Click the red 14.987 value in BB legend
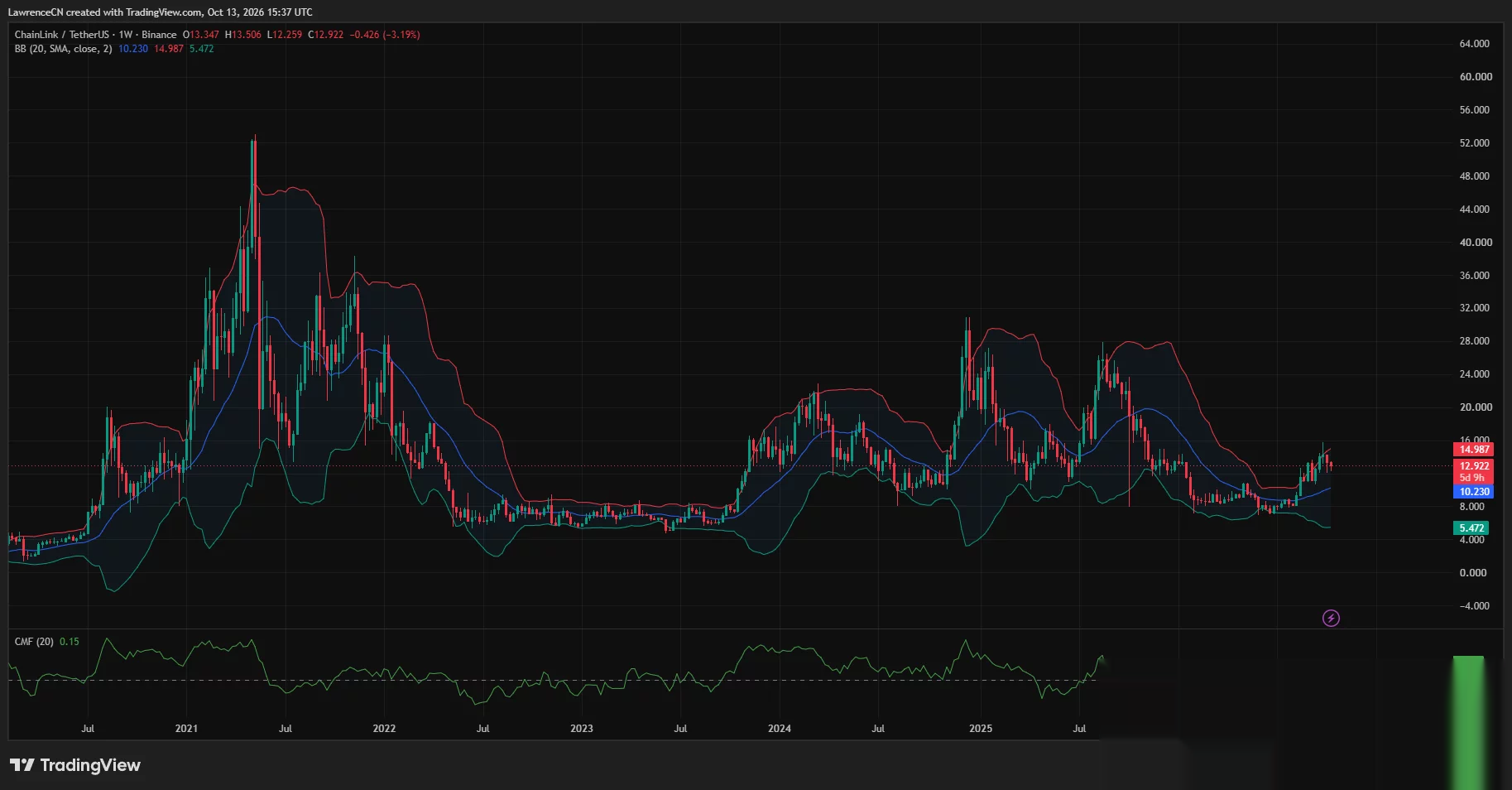Image resolution: width=1512 pixels, height=790 pixels. point(169,49)
